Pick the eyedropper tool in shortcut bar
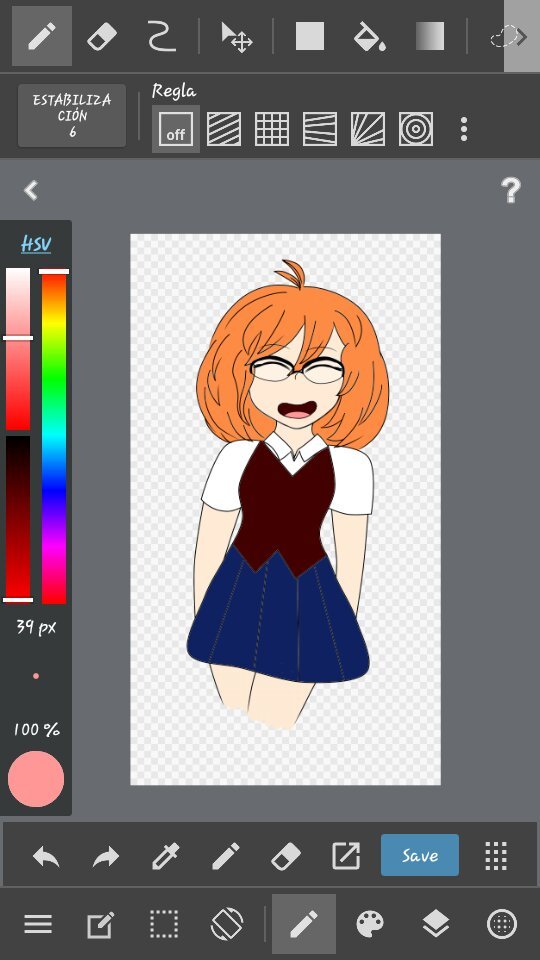Image resolution: width=540 pixels, height=960 pixels. pos(165,855)
